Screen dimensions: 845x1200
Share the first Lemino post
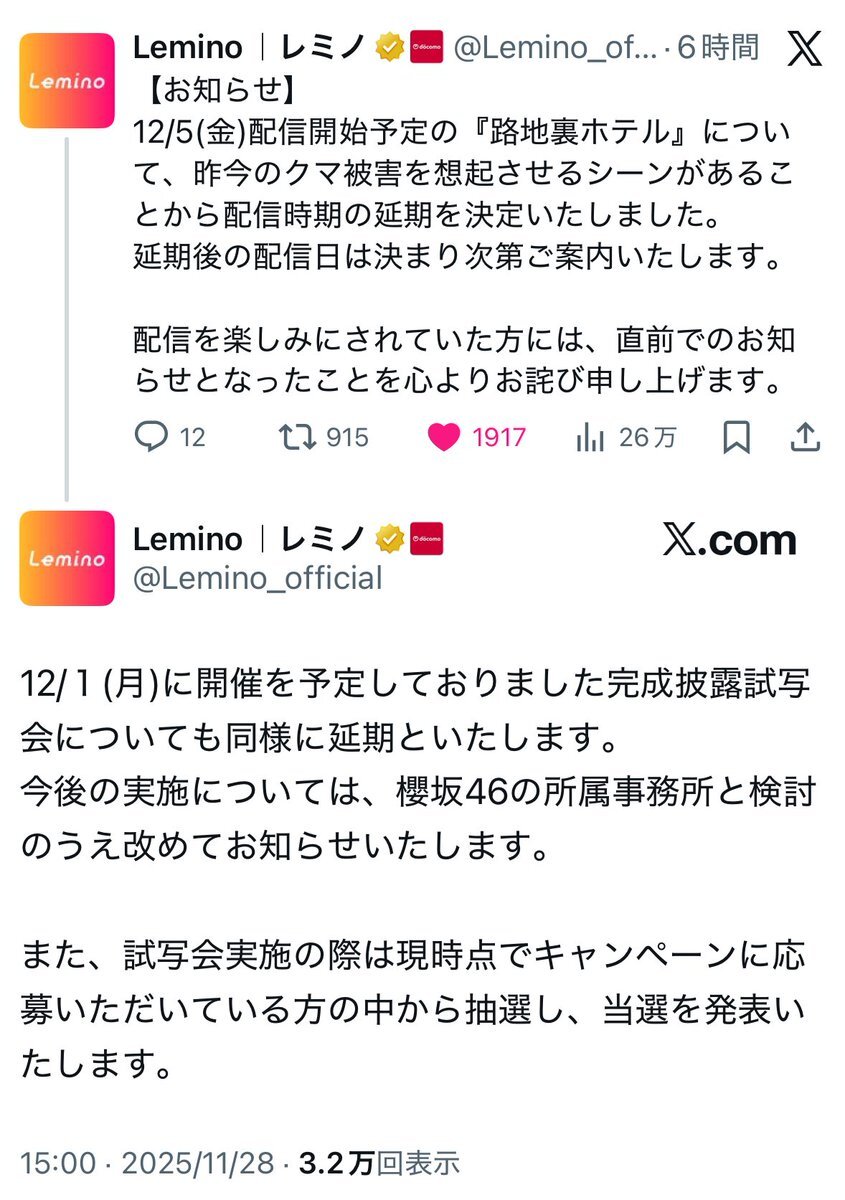click(805, 437)
